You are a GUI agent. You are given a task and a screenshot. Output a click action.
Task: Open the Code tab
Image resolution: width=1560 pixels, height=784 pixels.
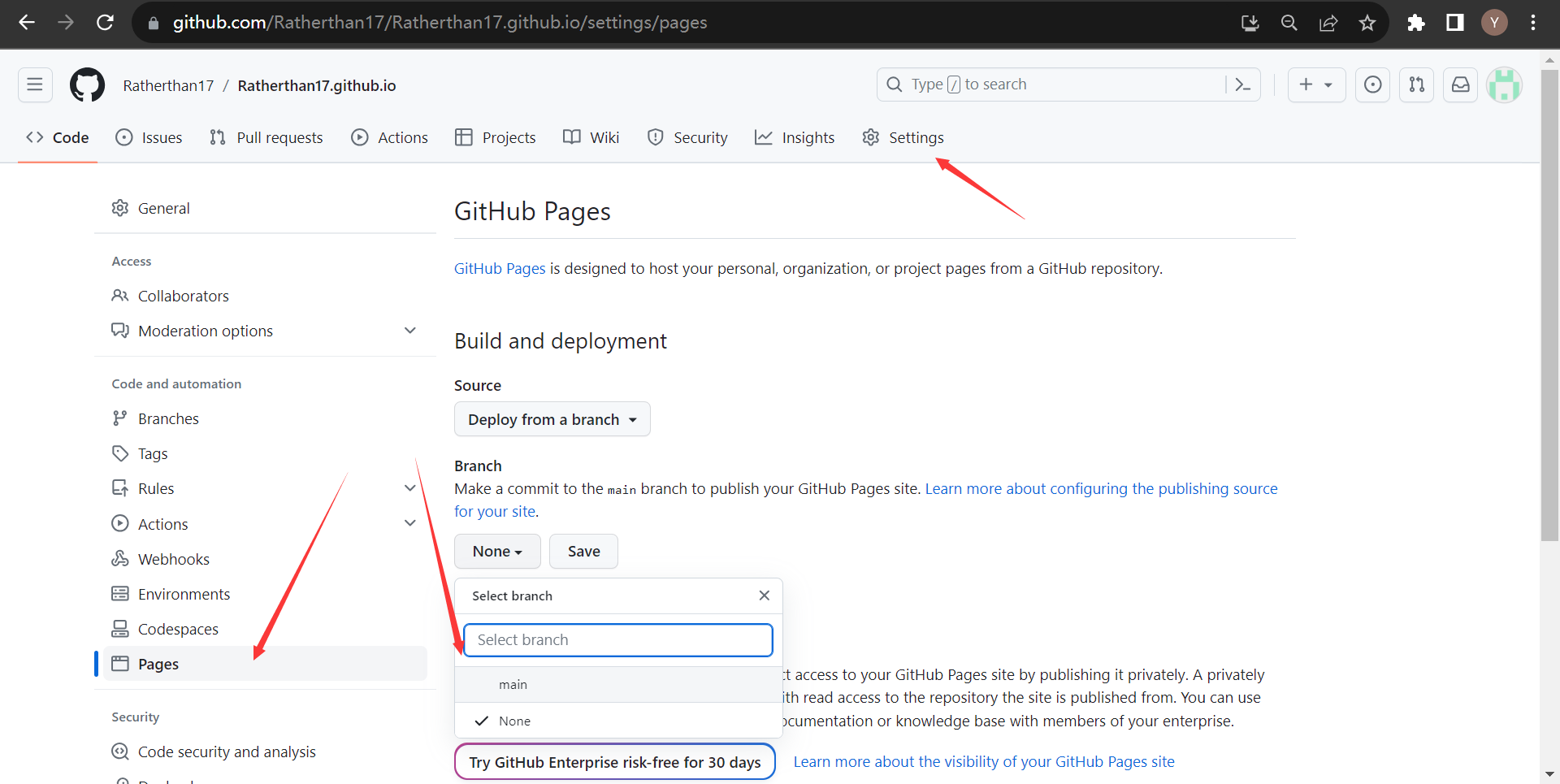pos(58,137)
